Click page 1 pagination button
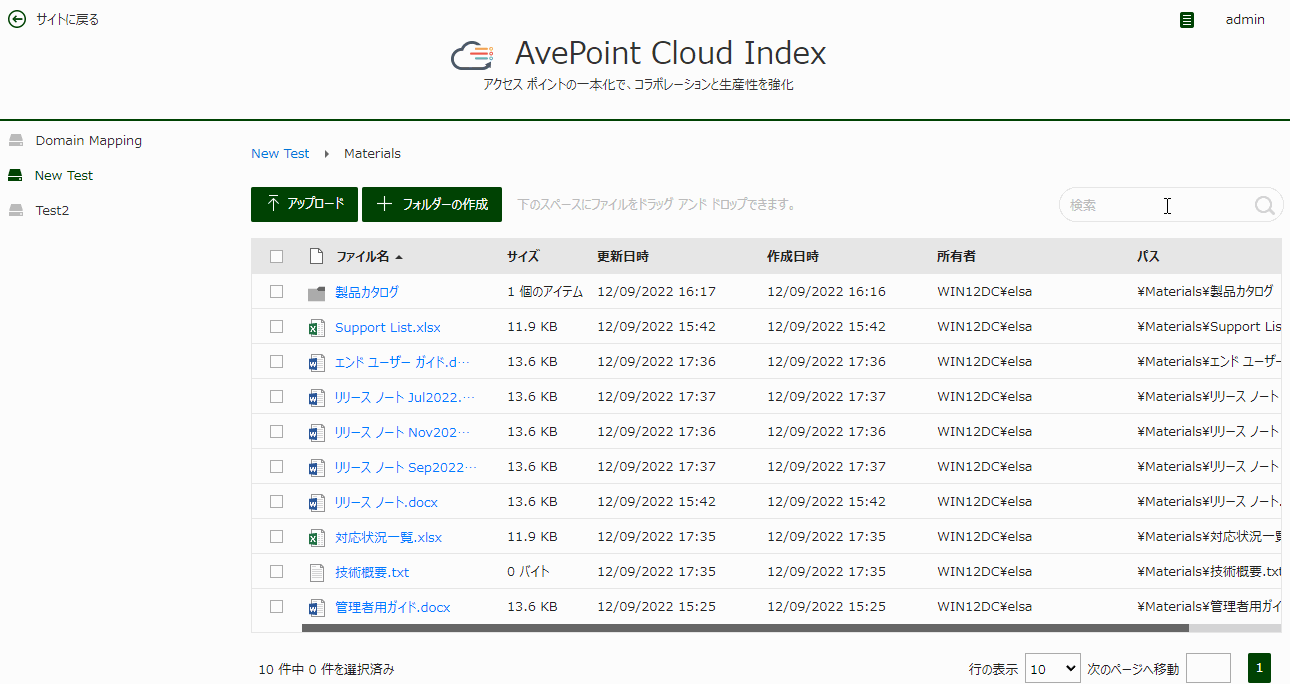Viewport: 1290px width, 684px height. (1259, 668)
